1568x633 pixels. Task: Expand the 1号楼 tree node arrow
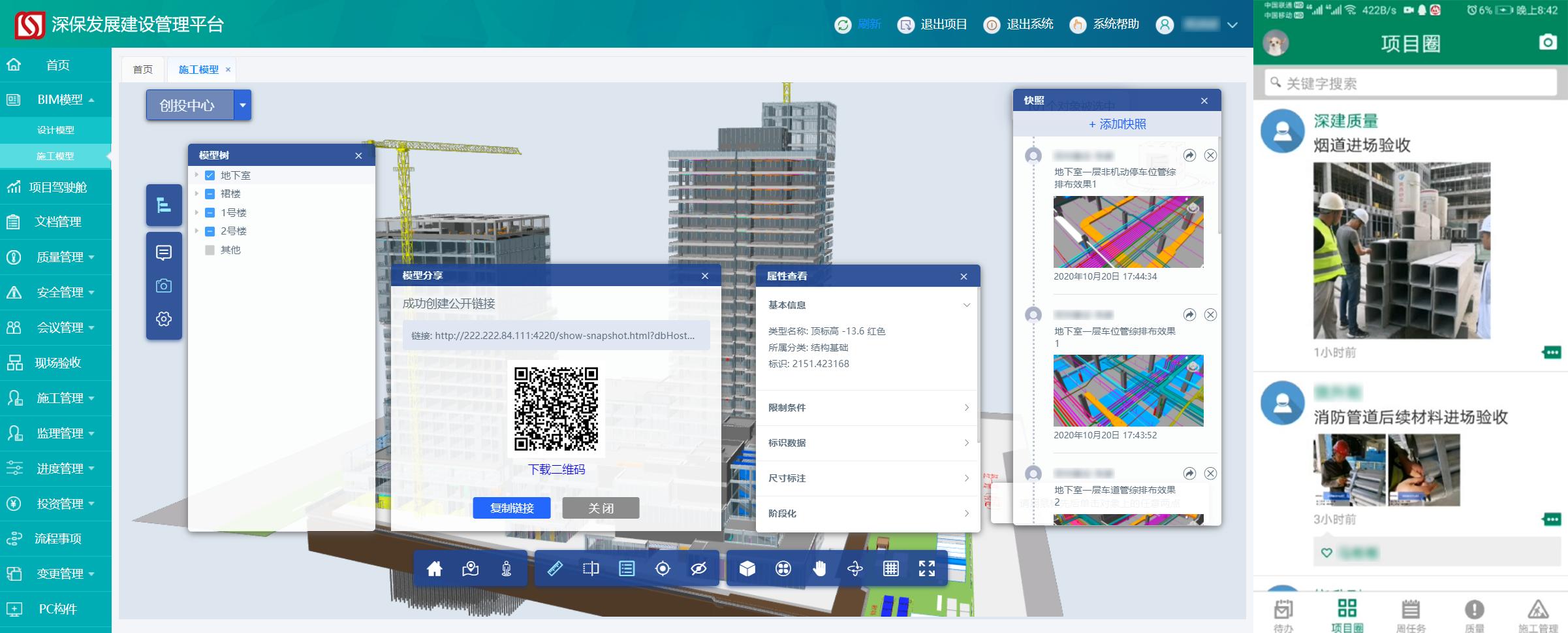pyautogui.click(x=196, y=212)
